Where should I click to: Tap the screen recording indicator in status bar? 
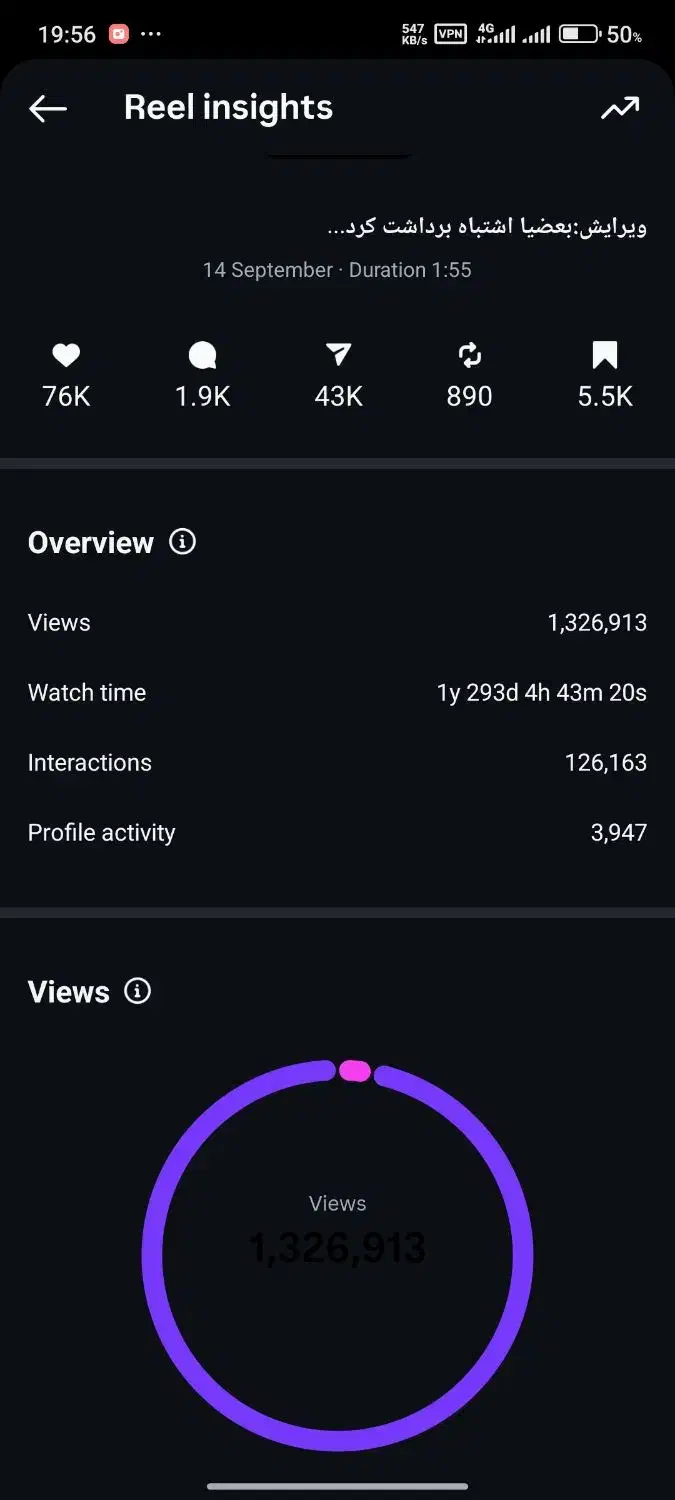tap(119, 34)
